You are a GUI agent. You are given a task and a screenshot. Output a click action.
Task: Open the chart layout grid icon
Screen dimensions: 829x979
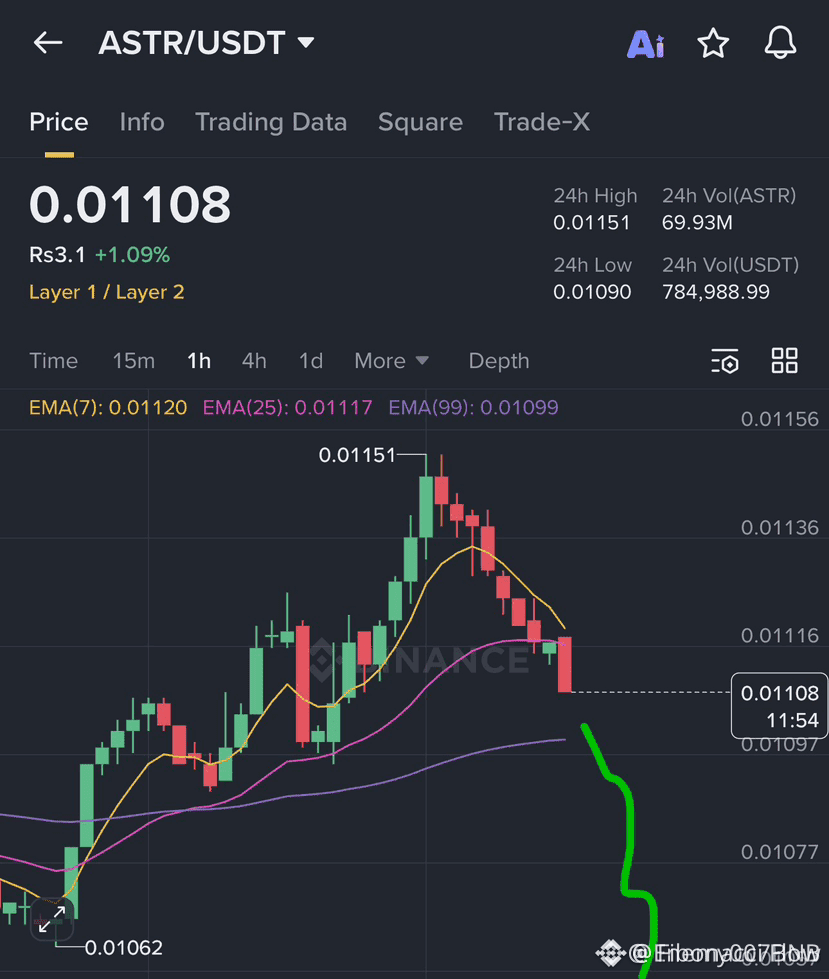[x=784, y=360]
